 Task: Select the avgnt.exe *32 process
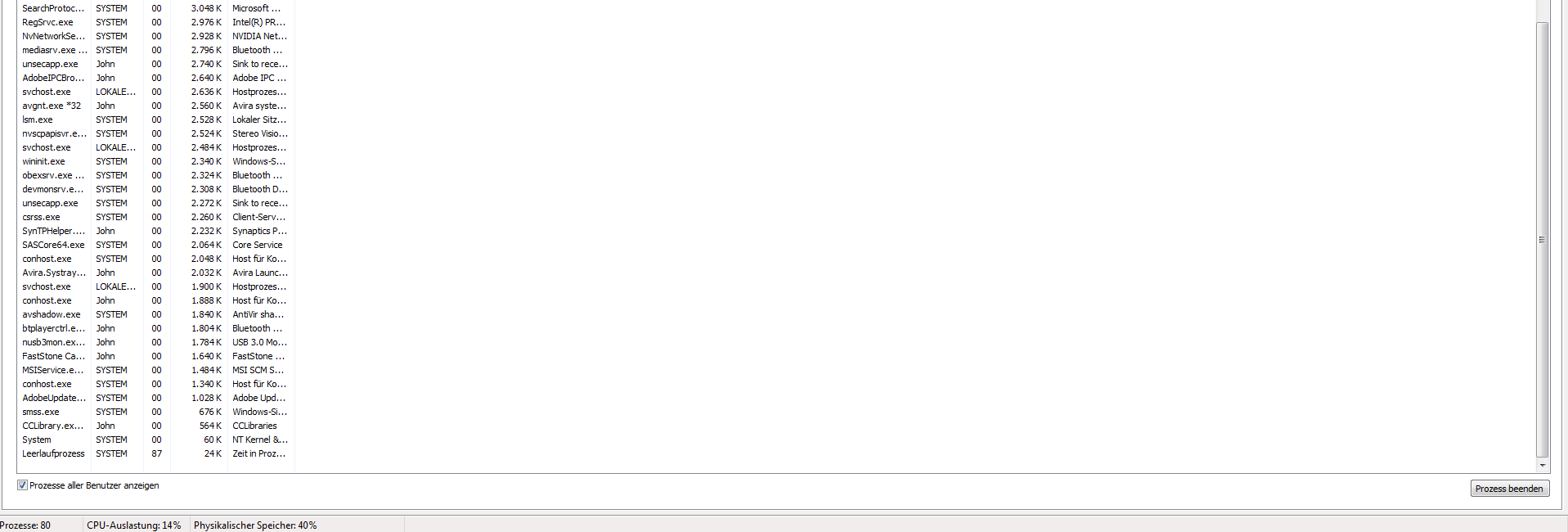tap(156, 106)
